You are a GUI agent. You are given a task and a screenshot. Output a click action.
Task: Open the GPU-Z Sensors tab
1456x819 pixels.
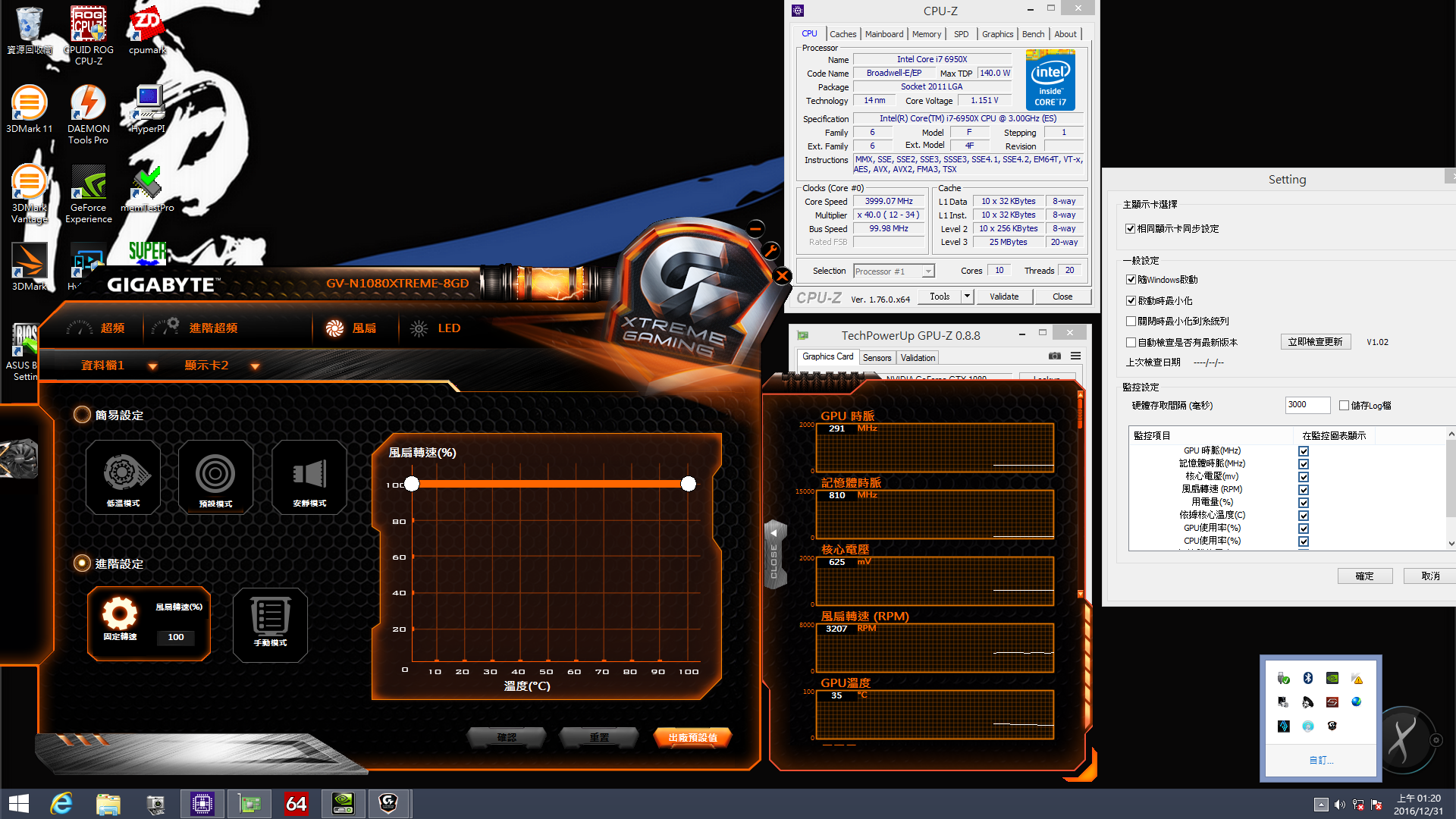877,357
